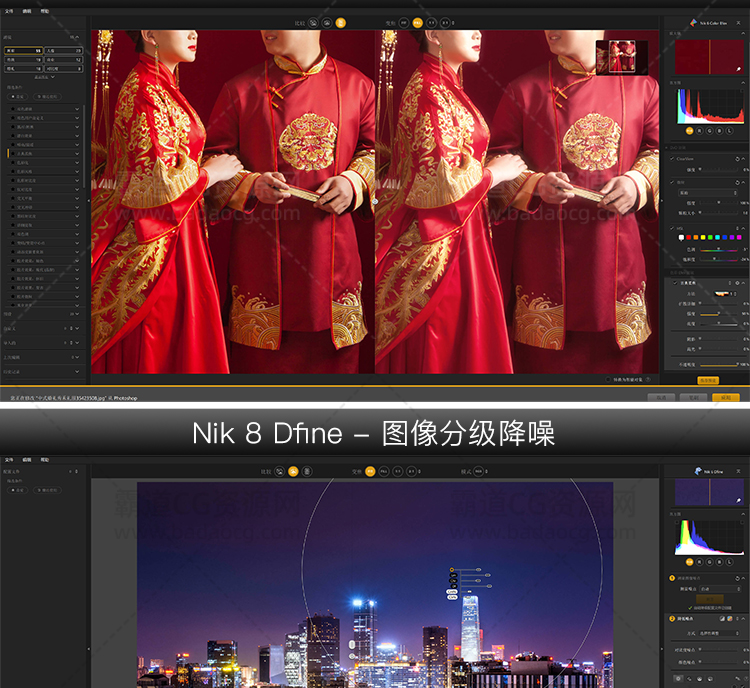The height and width of the screenshot is (688, 750).
Task: Click 1:1 zoom button in Color Efex toolbar
Action: coord(431,22)
